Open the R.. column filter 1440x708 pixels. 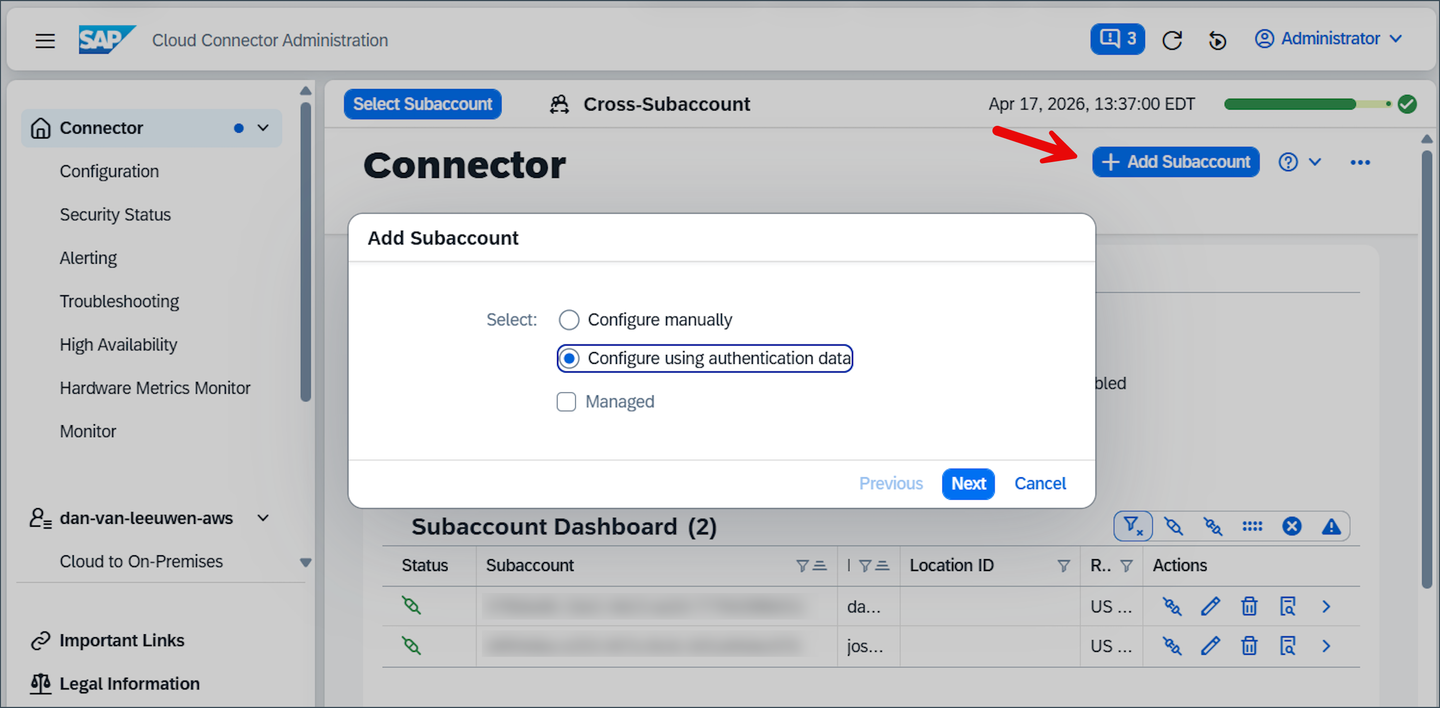click(1126, 566)
